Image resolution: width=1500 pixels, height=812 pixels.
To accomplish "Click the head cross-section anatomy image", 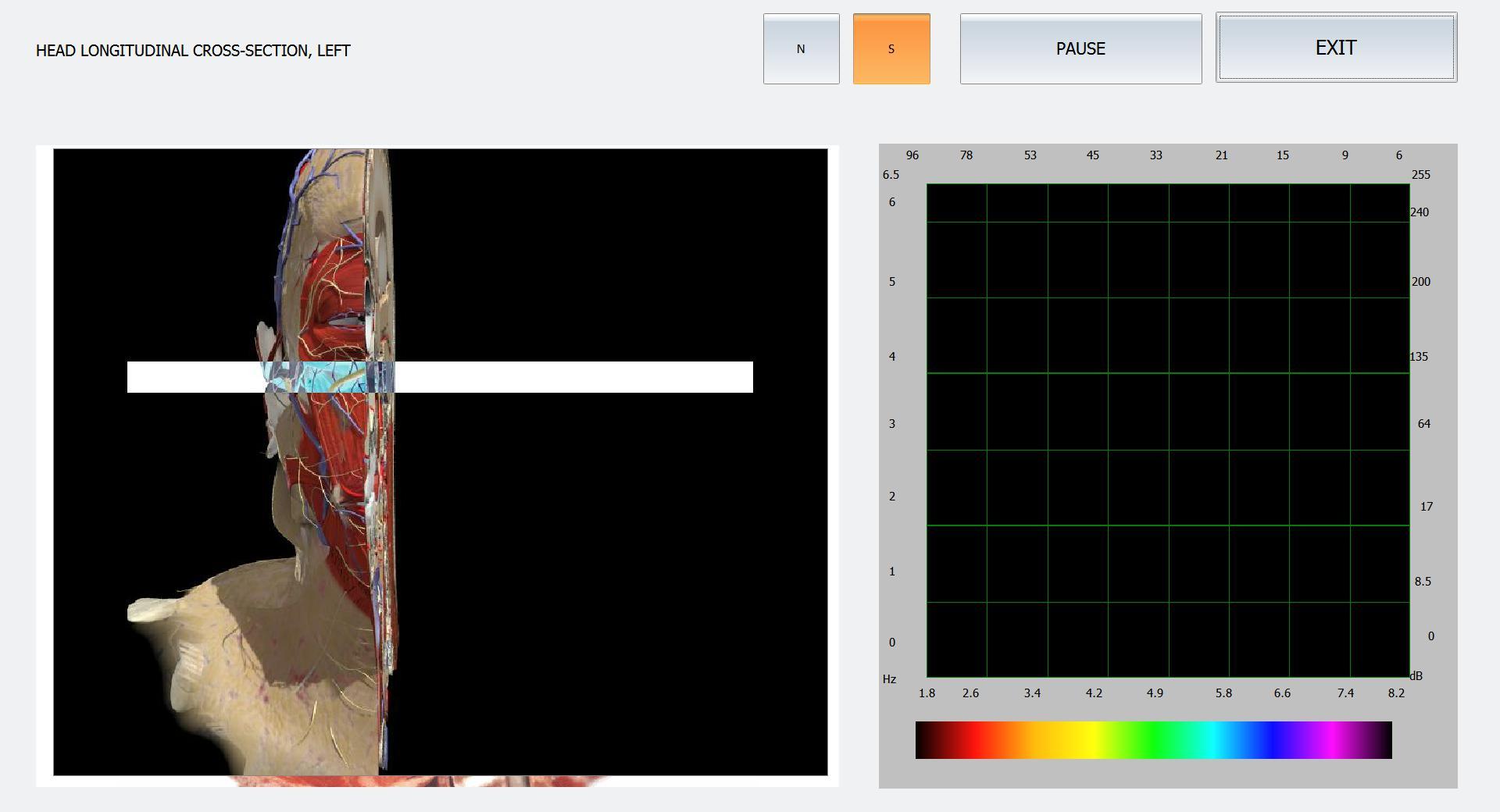I will [x=440, y=462].
